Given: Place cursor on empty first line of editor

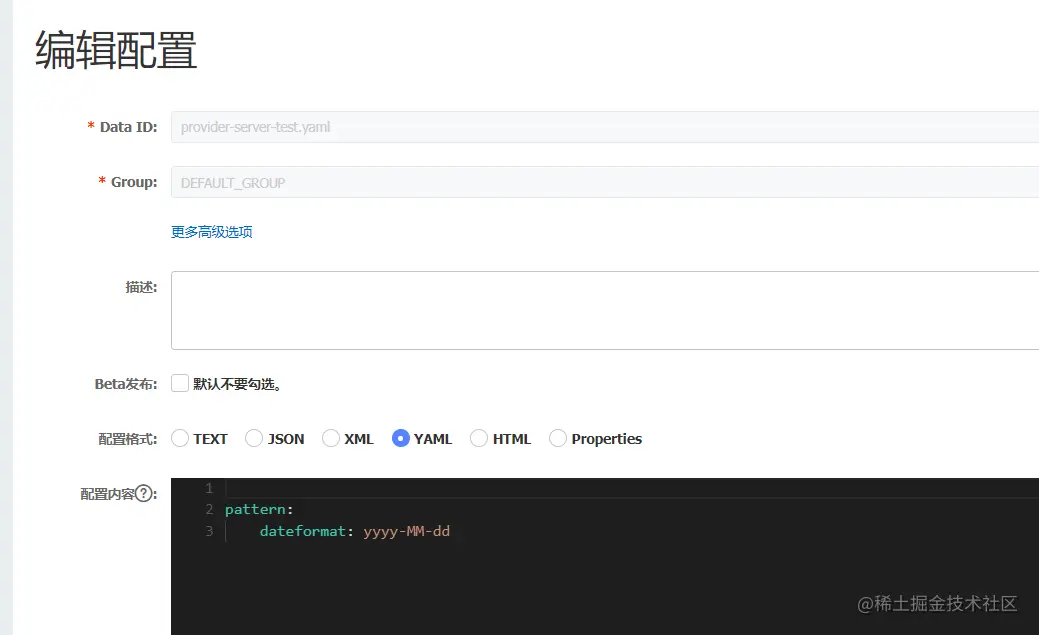Looking at the screenshot, I should pyautogui.click(x=632, y=489).
